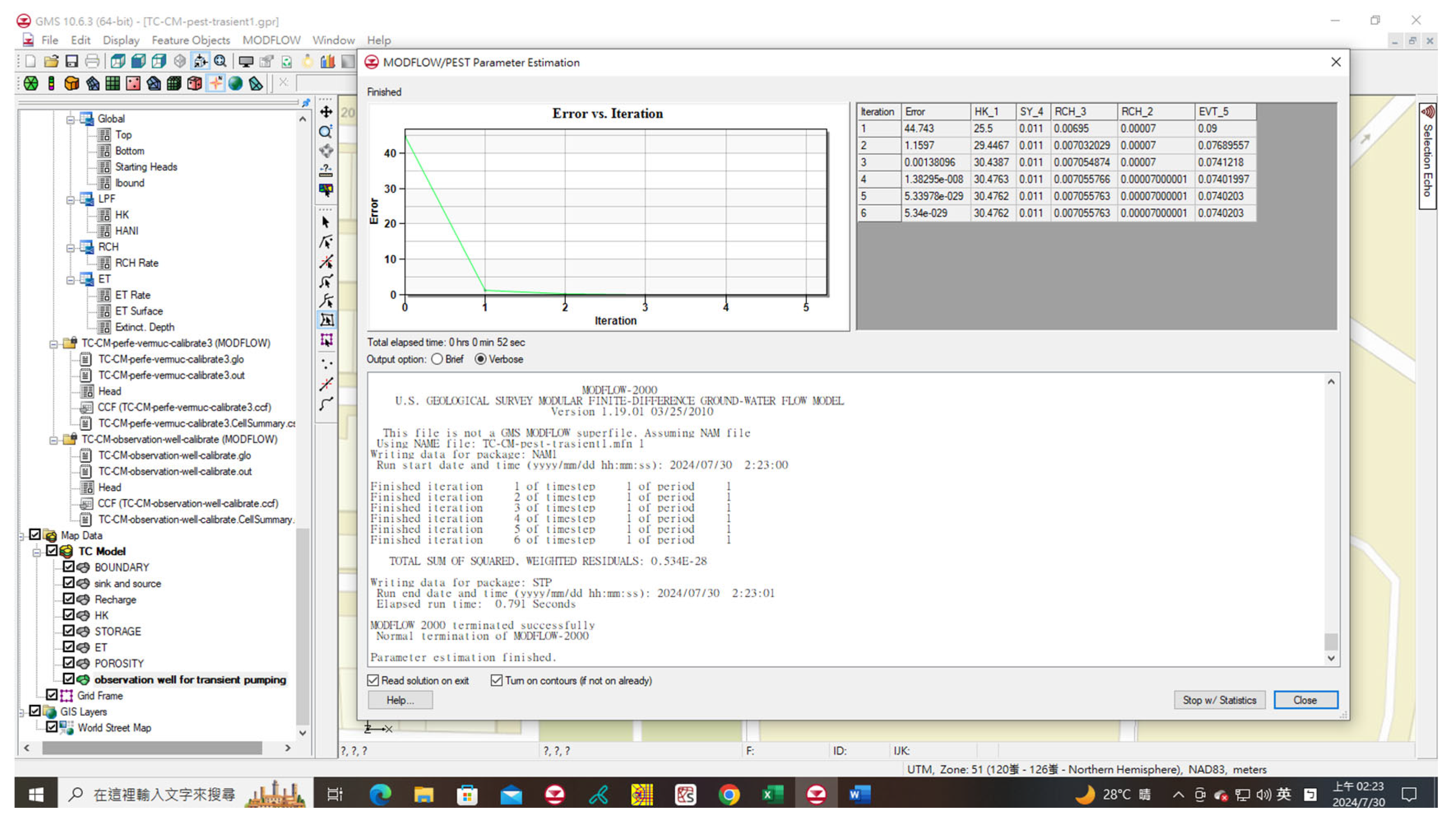
Task: Collapse TC-CM-observation-well-calibrate (MODFLOW) folder
Action: point(53,440)
